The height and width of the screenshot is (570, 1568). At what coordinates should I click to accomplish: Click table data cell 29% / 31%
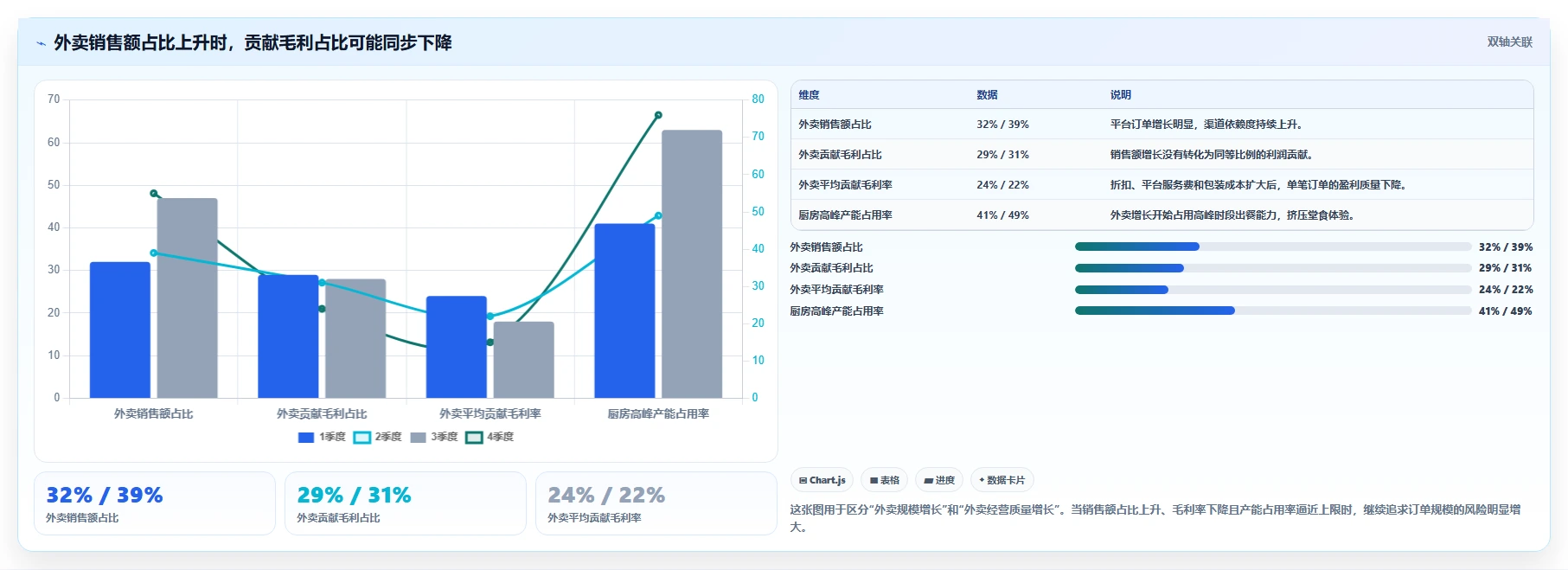1002,155
